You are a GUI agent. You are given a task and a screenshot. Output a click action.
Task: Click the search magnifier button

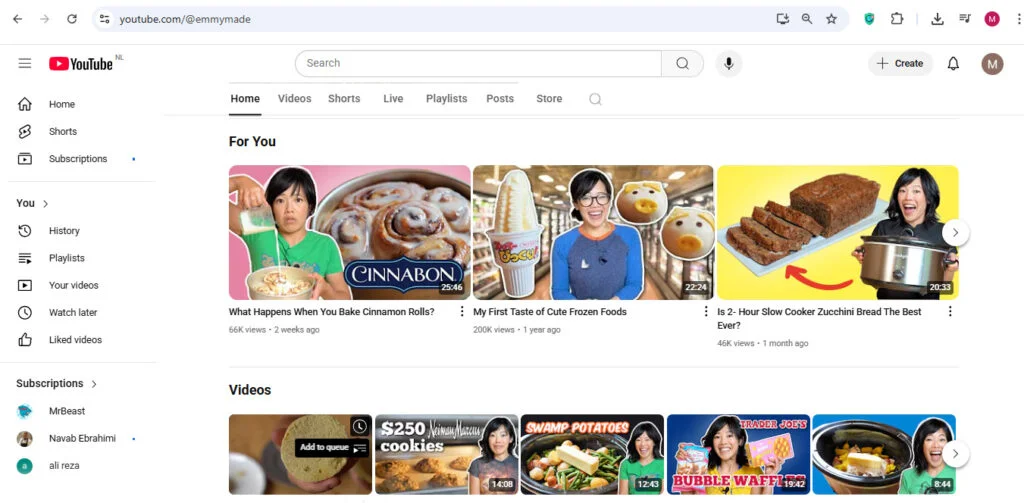tap(682, 63)
